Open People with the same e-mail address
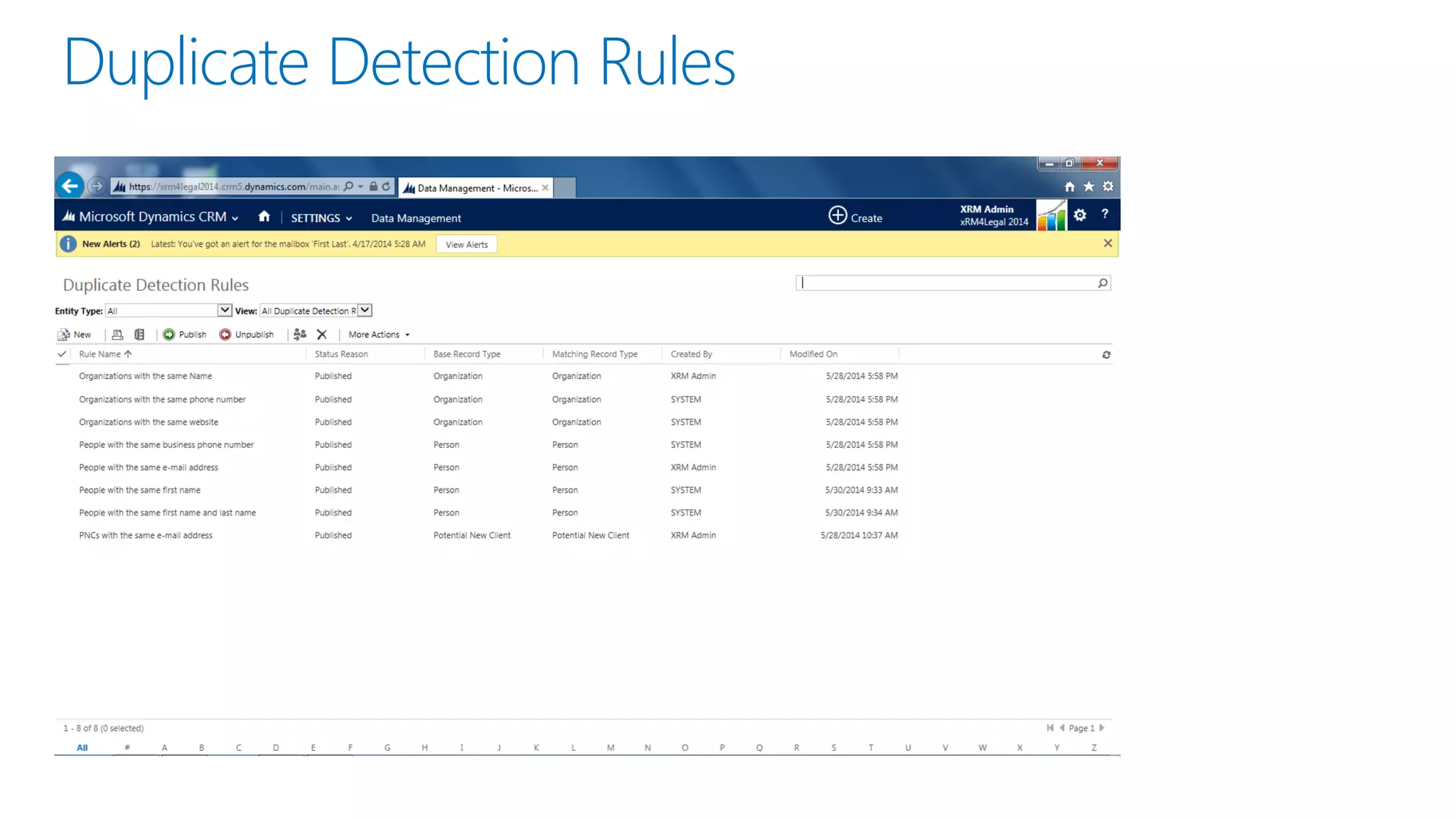The height and width of the screenshot is (819, 1456). click(149, 468)
